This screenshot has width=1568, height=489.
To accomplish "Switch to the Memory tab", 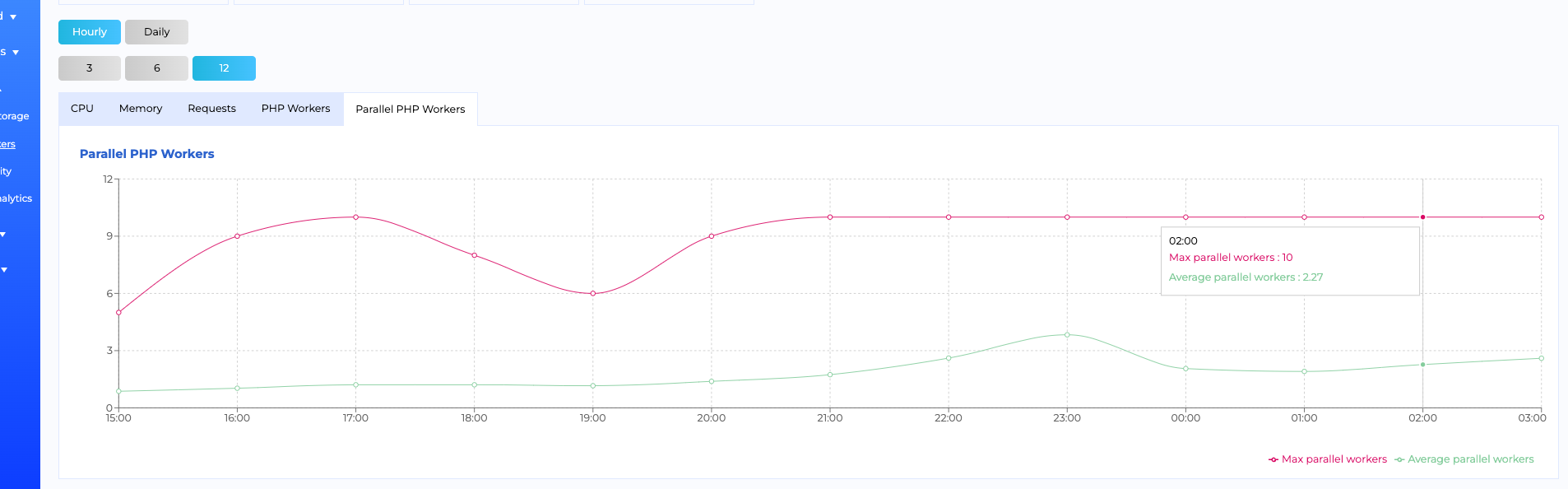I will (x=141, y=109).
